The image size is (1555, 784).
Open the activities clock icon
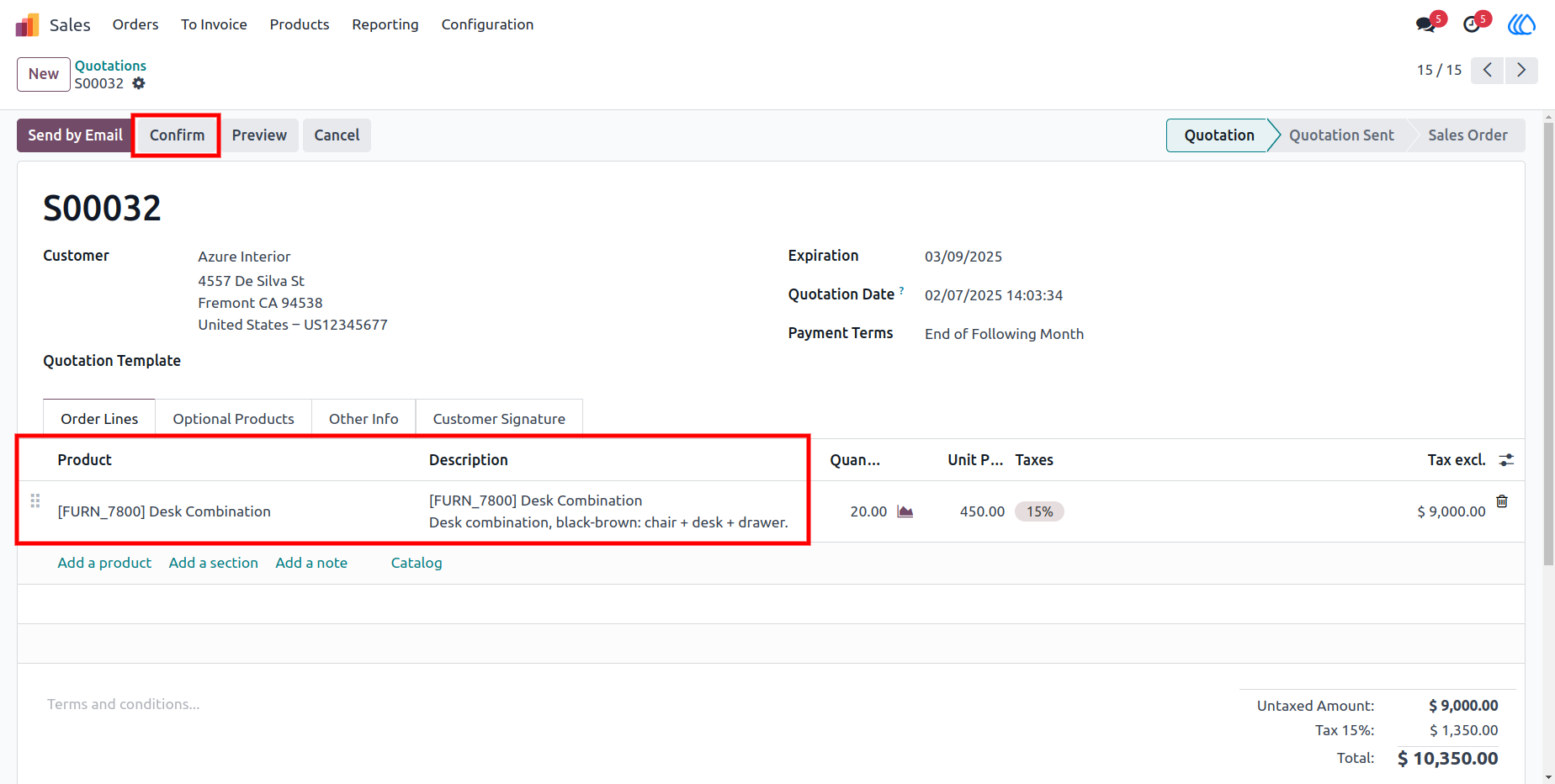[1472, 24]
